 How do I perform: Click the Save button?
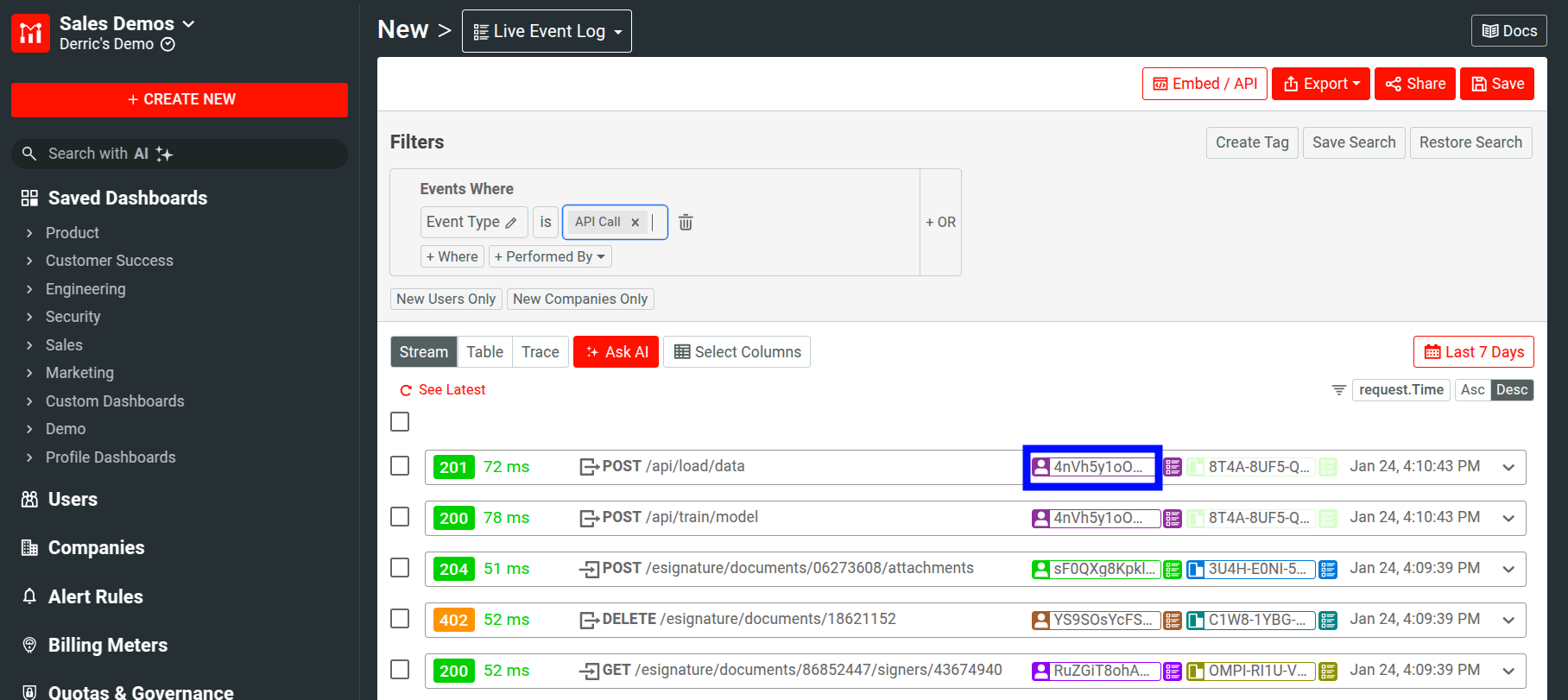(x=1497, y=84)
